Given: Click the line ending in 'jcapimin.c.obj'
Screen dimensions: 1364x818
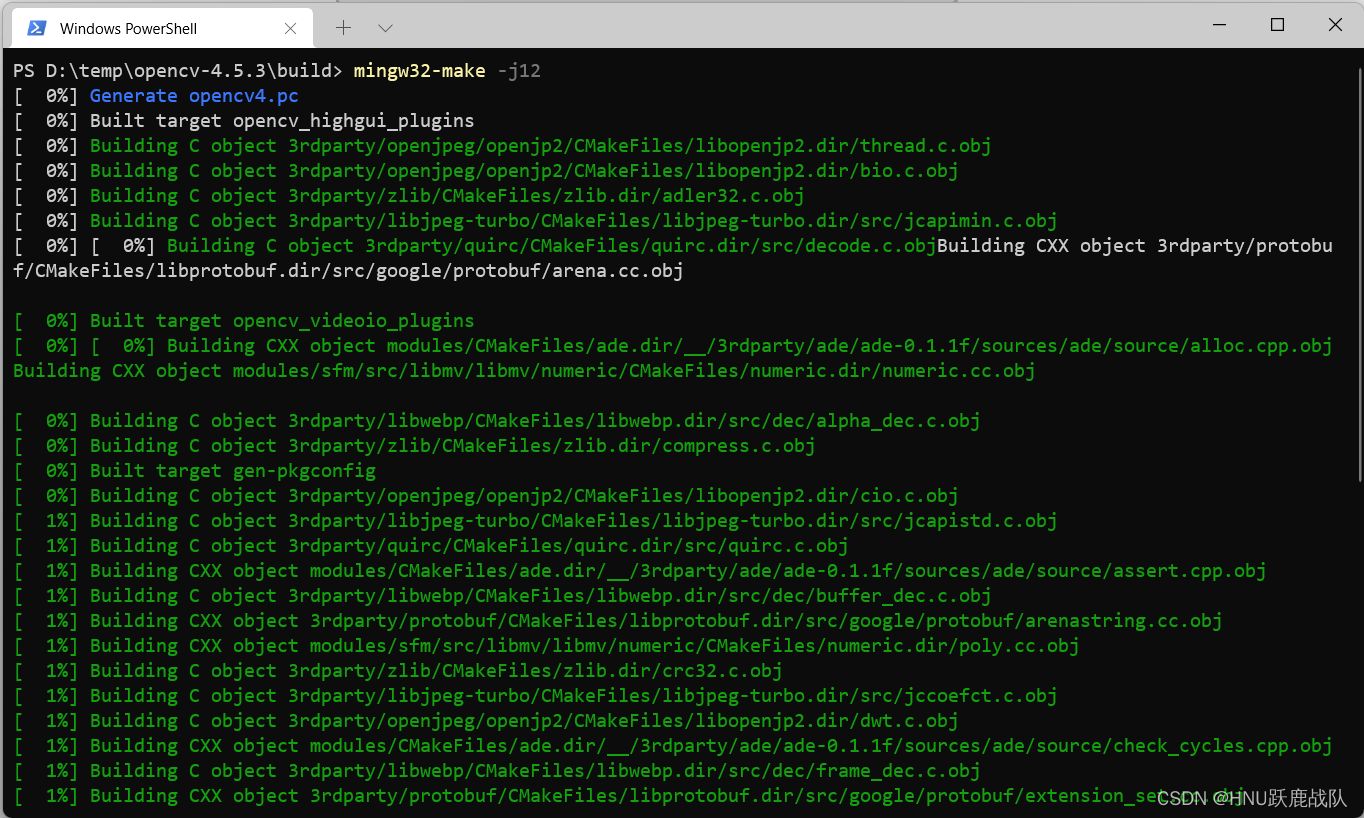Looking at the screenshot, I should (x=535, y=221).
